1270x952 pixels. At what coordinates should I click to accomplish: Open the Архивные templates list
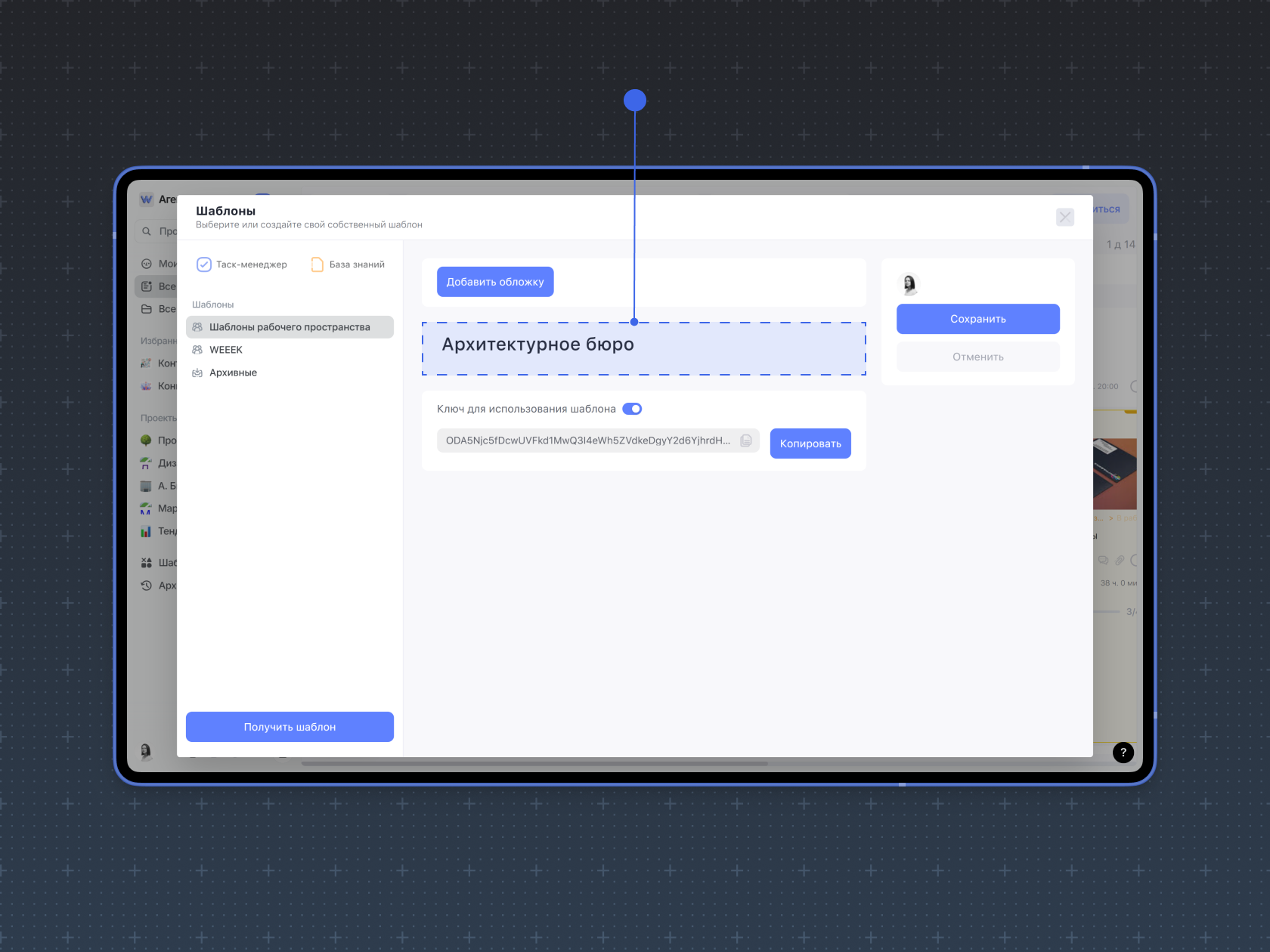pos(233,372)
